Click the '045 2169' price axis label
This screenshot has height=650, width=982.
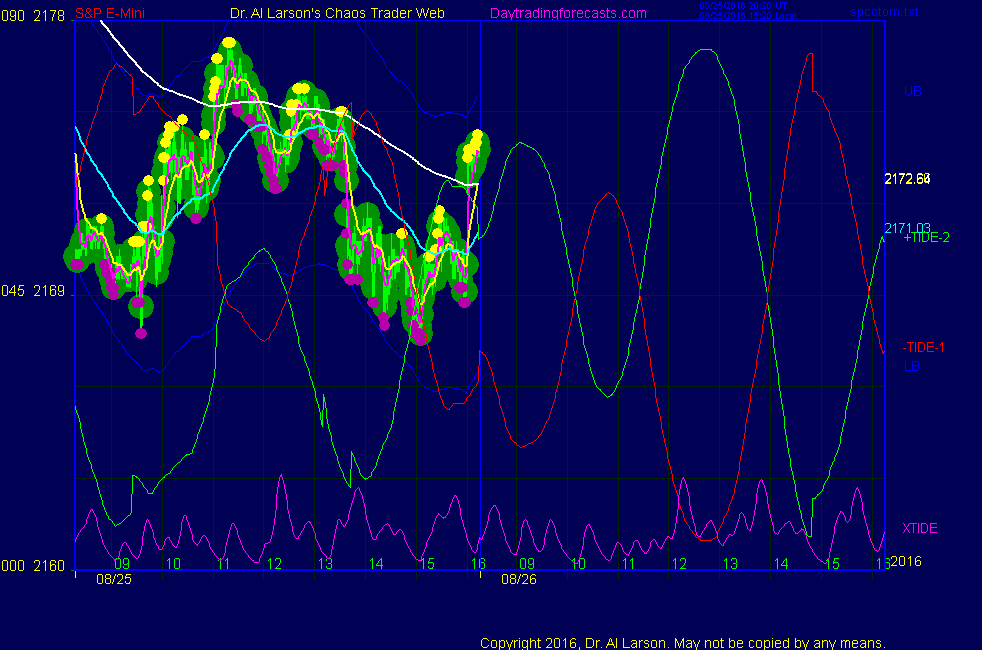coord(33,291)
